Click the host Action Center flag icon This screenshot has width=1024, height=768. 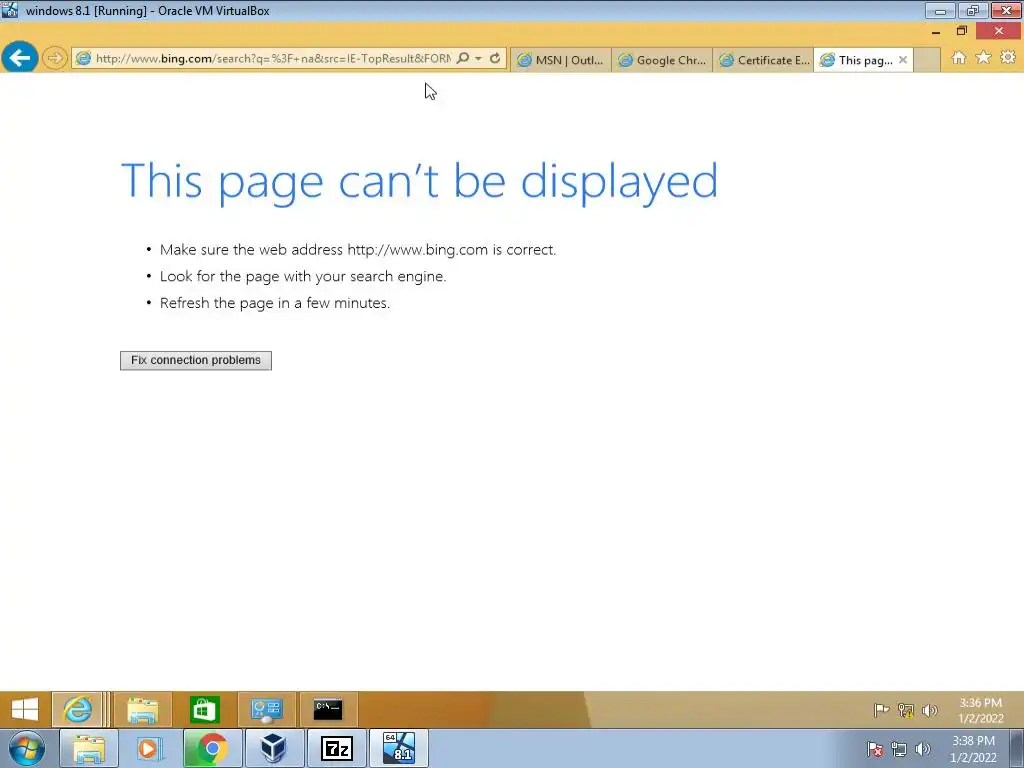pos(874,749)
